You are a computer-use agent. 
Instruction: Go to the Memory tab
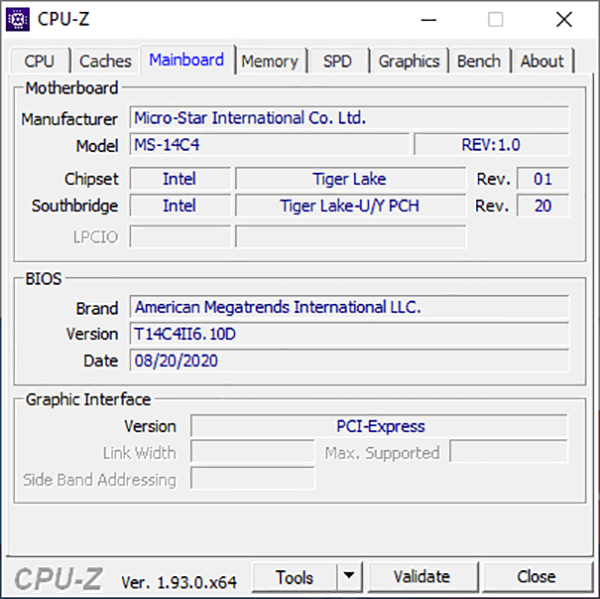(270, 61)
